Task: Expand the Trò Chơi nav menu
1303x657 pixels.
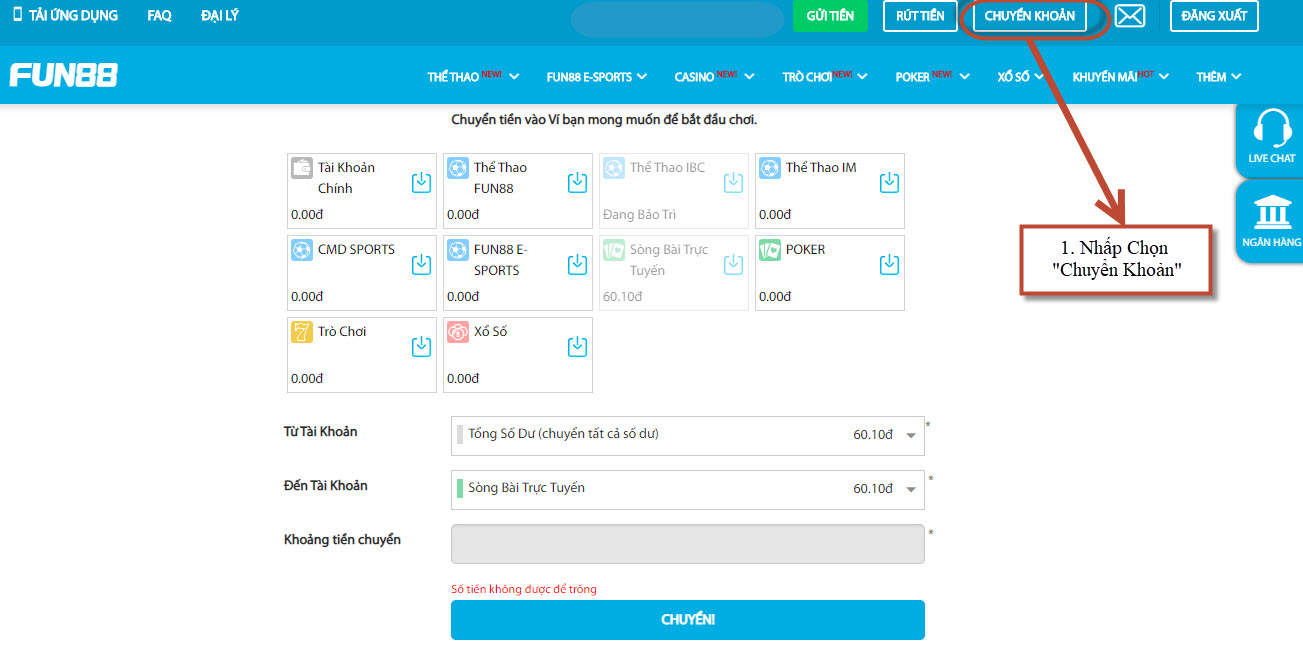Action: (825, 77)
